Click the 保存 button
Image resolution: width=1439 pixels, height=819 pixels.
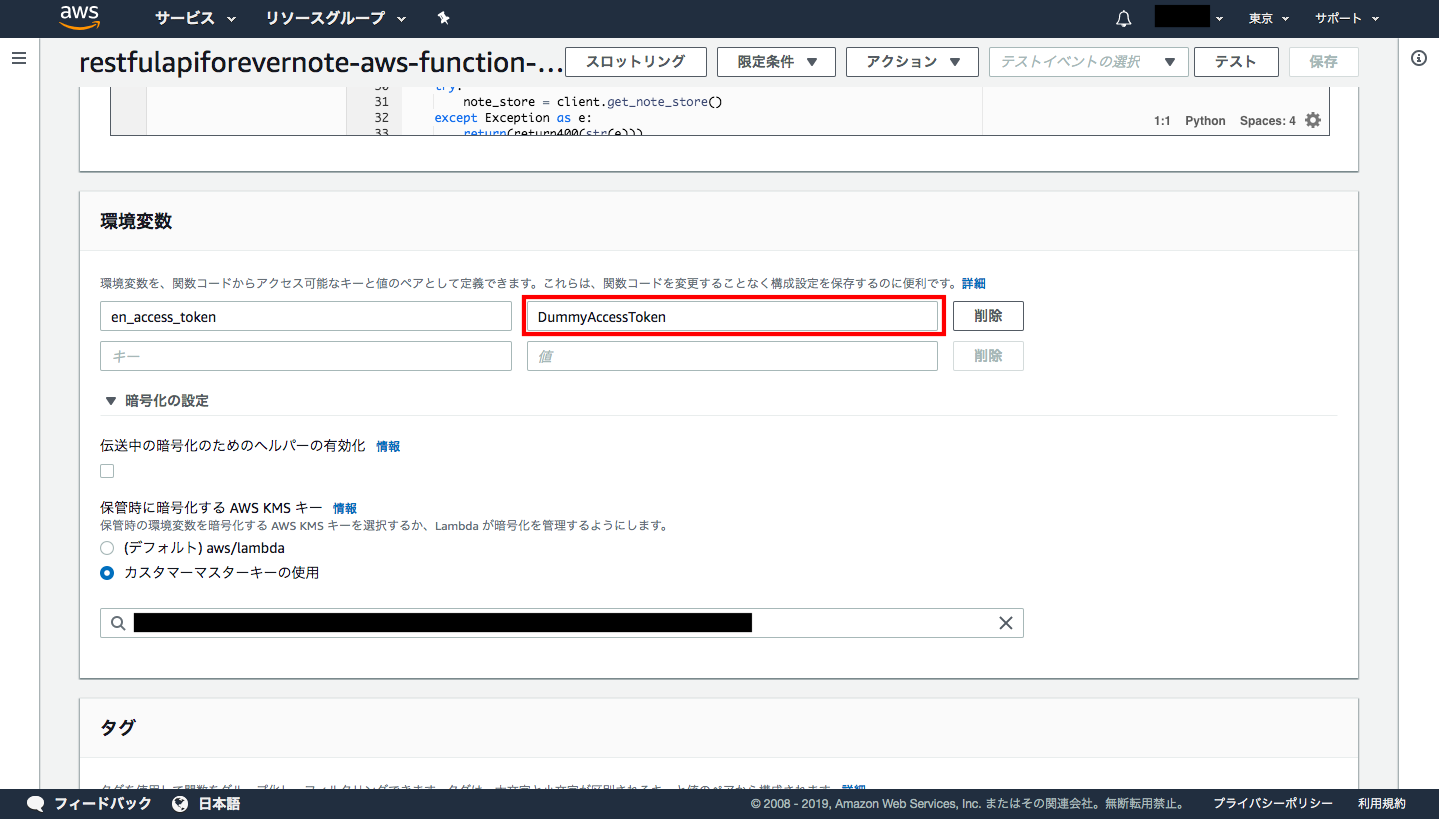pos(1324,62)
